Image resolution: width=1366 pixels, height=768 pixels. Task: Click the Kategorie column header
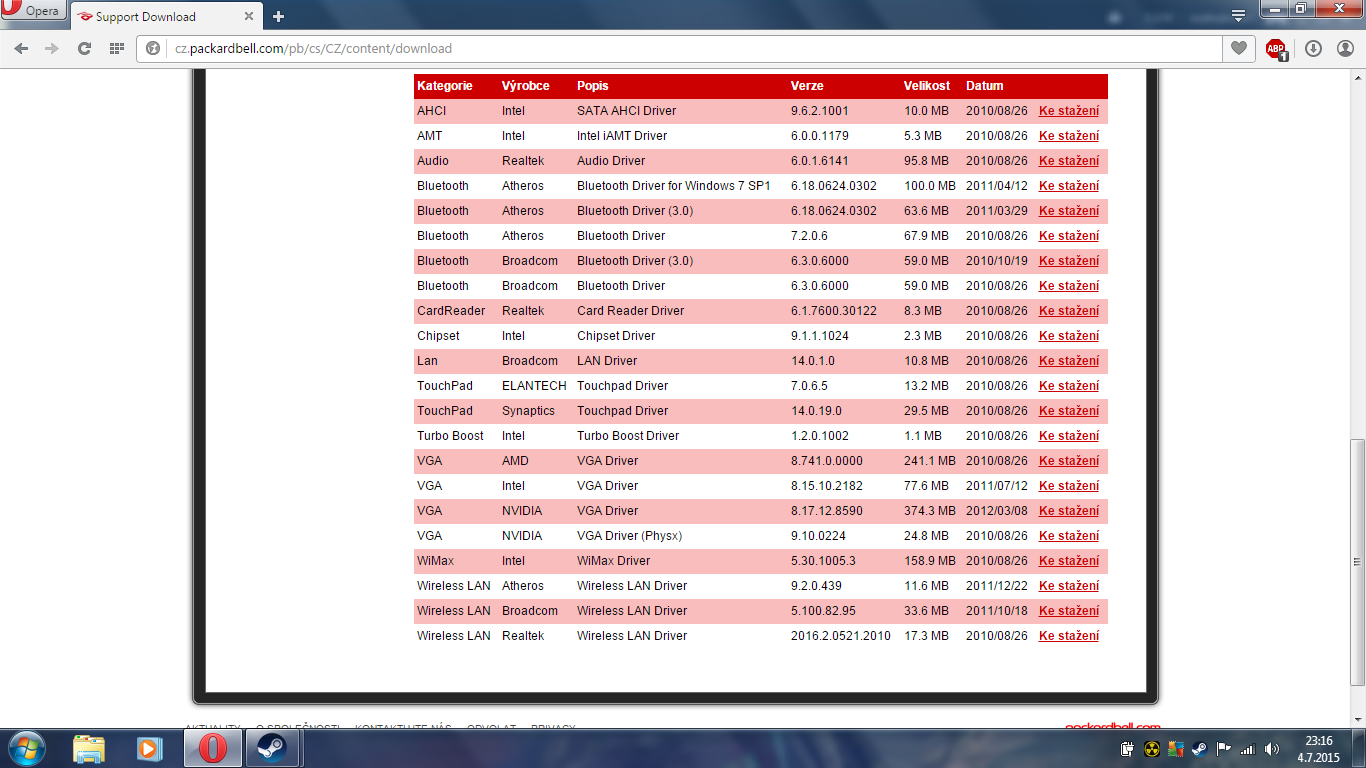tap(445, 86)
